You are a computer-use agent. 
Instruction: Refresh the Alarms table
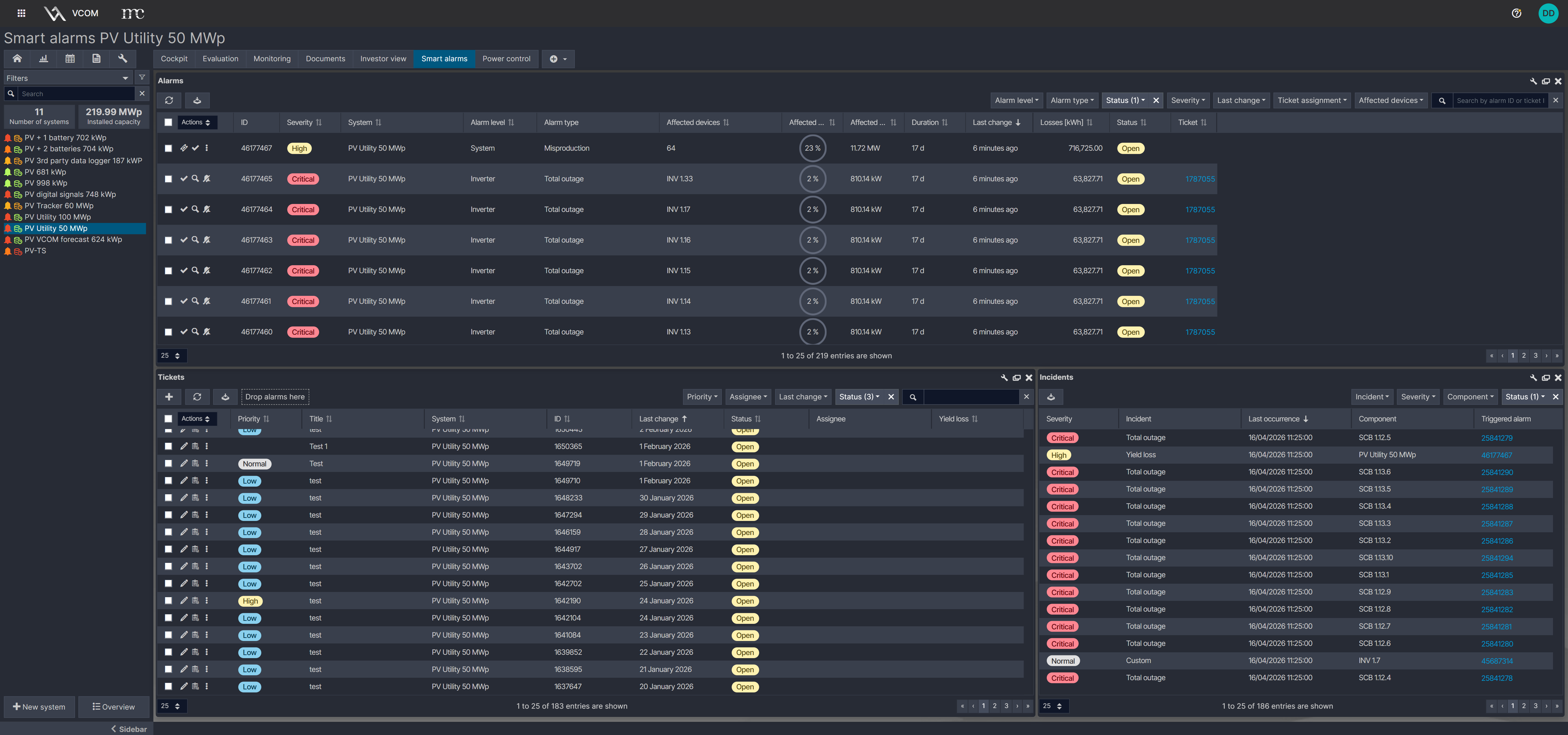(x=169, y=100)
